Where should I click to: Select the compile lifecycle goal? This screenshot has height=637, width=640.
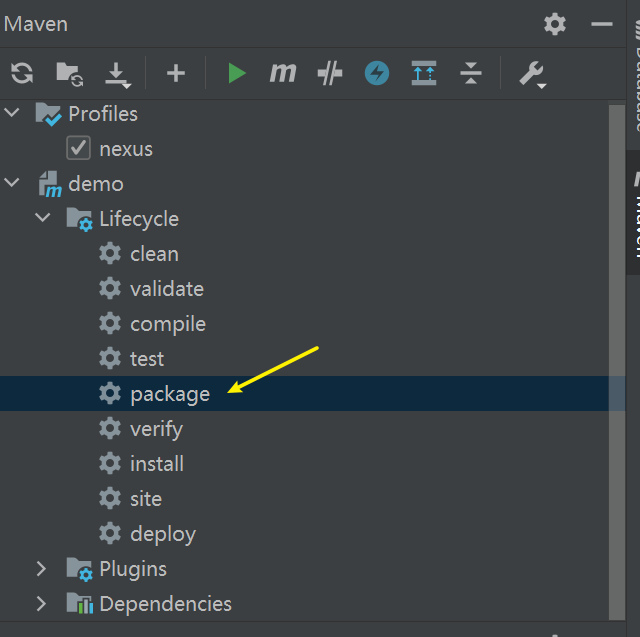click(168, 325)
